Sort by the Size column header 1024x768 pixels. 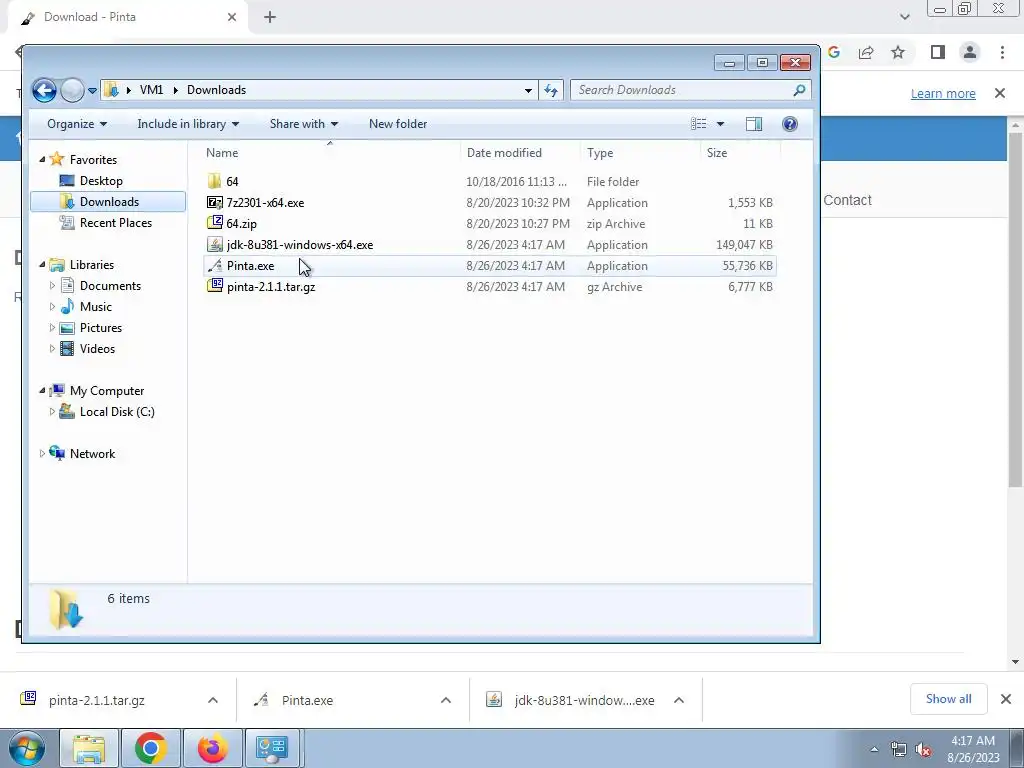pyautogui.click(x=740, y=153)
